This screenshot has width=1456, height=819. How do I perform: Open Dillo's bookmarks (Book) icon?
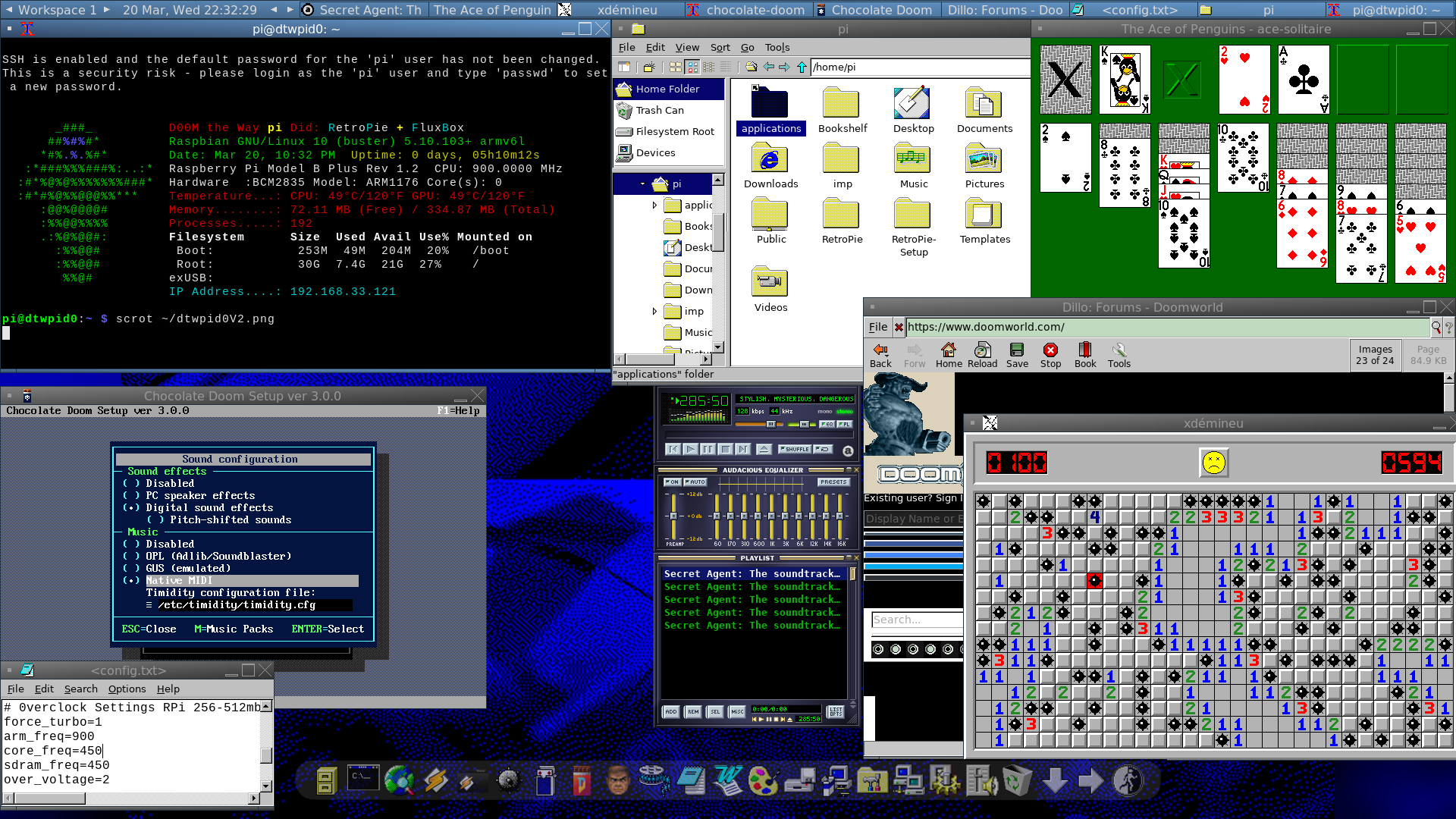pyautogui.click(x=1085, y=355)
